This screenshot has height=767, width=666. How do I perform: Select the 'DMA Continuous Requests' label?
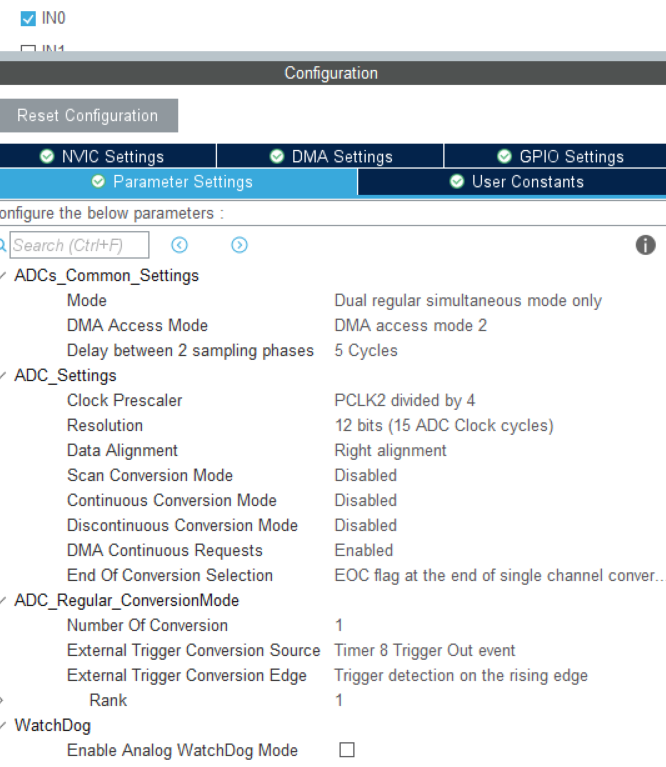(165, 550)
